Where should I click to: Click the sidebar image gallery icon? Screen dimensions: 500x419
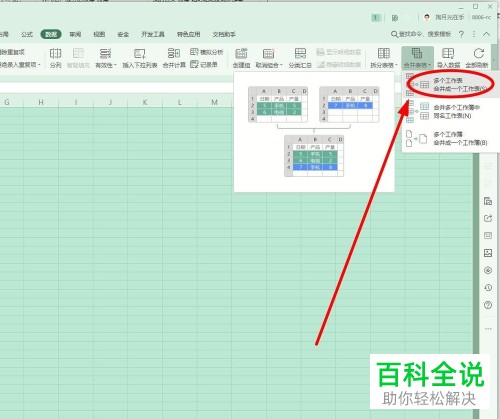tap(488, 253)
